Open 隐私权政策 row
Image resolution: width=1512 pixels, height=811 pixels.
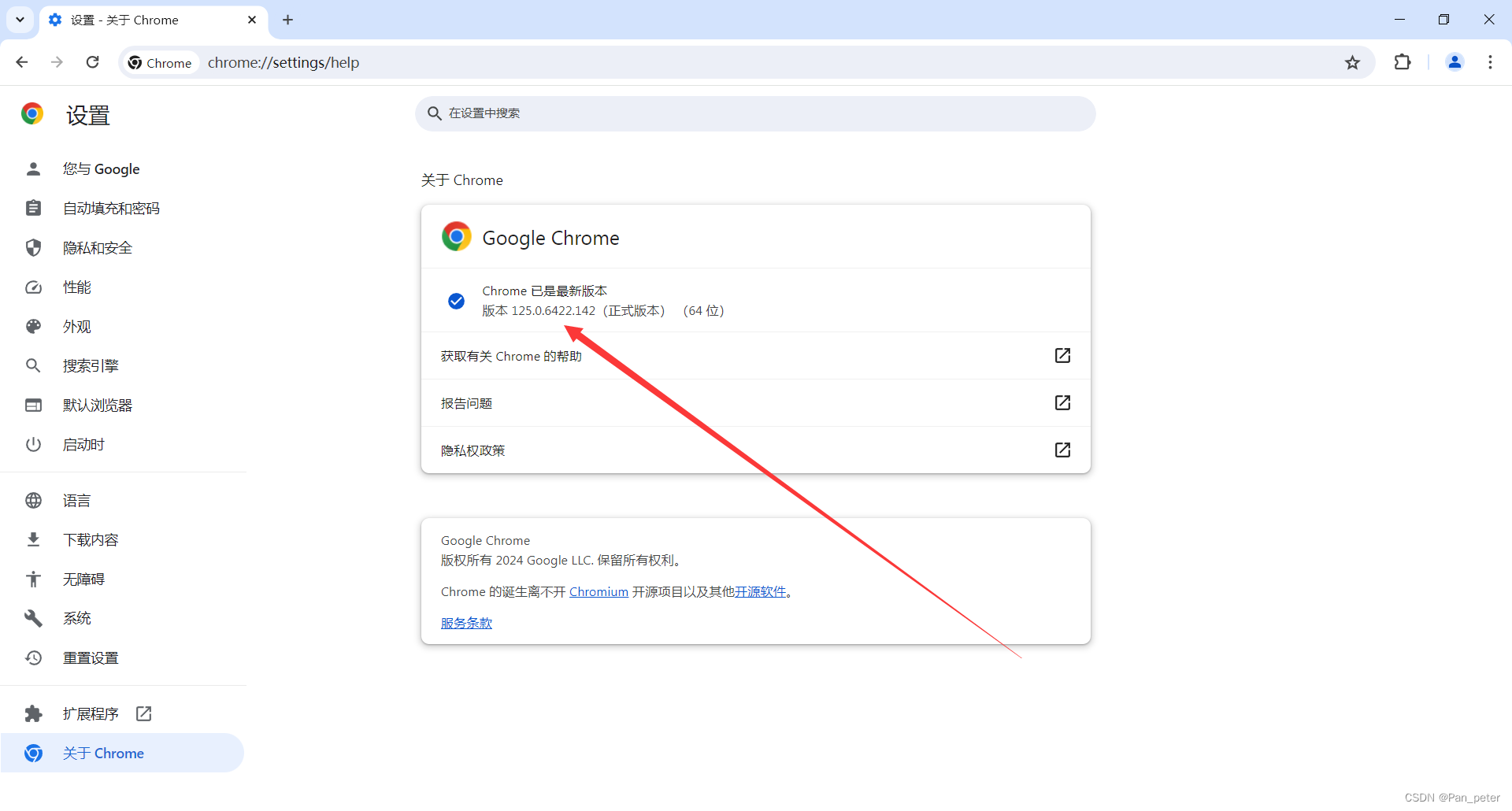pos(755,450)
